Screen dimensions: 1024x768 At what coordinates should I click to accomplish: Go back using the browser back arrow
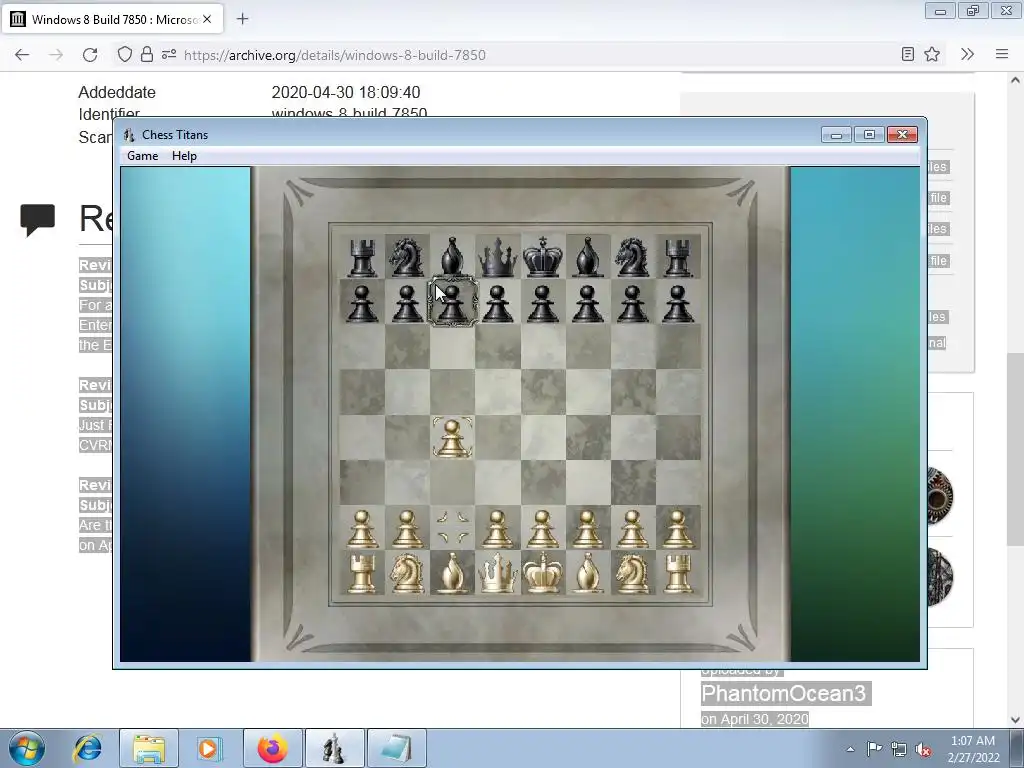22,55
